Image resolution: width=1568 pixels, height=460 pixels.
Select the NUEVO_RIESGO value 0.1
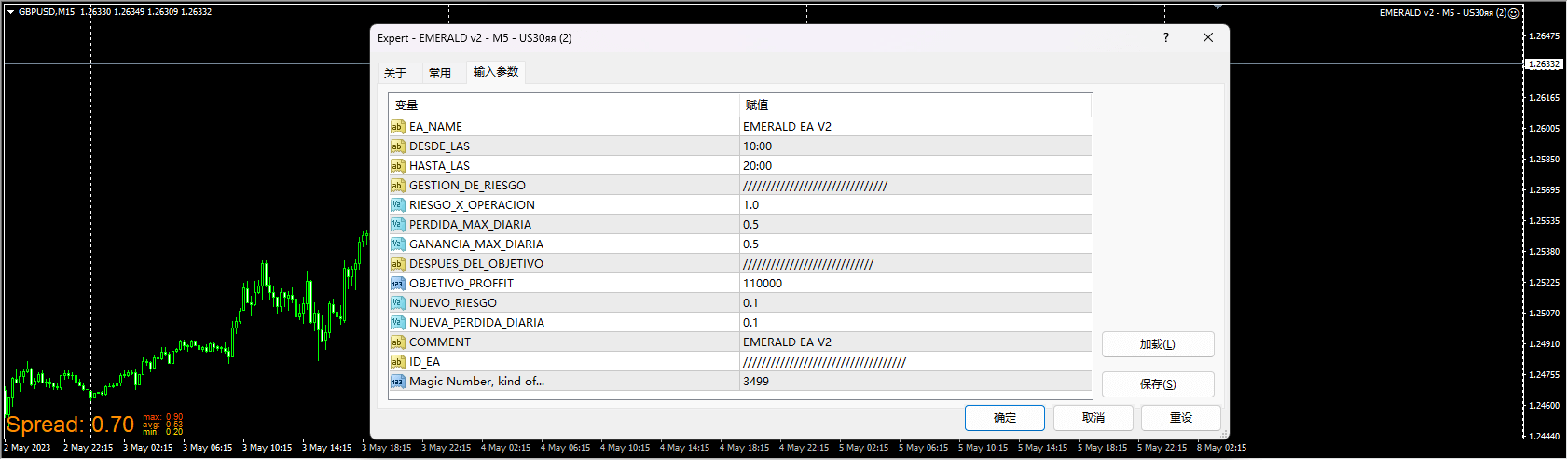pyautogui.click(x=915, y=303)
